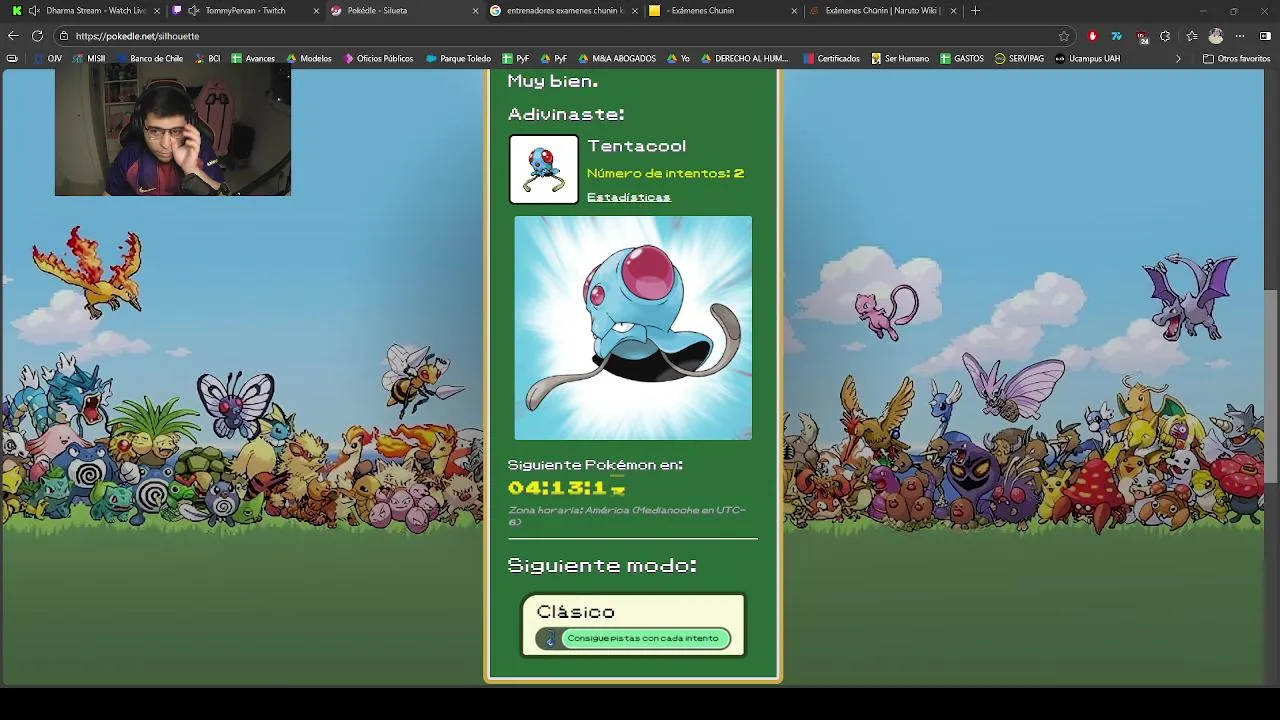This screenshot has width=1280, height=720.
Task: Open the Clásico mode card
Action: (x=633, y=625)
